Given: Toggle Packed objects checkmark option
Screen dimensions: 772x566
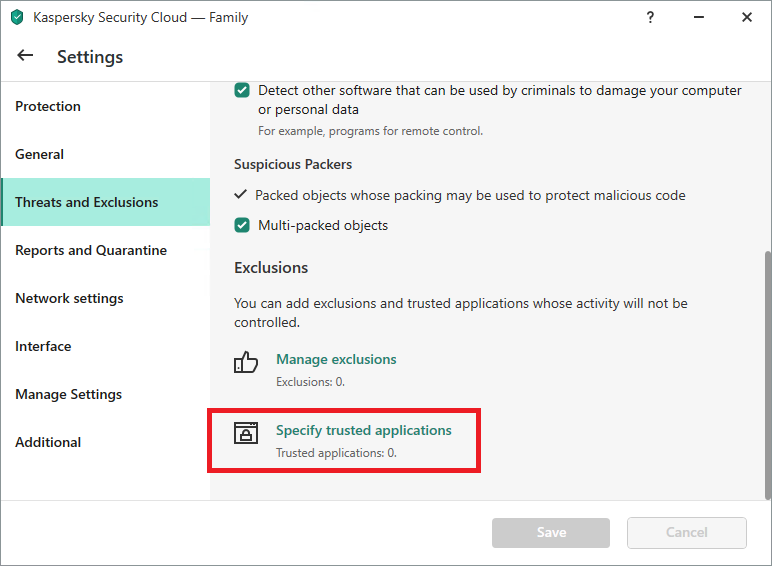Looking at the screenshot, I should [x=241, y=195].
